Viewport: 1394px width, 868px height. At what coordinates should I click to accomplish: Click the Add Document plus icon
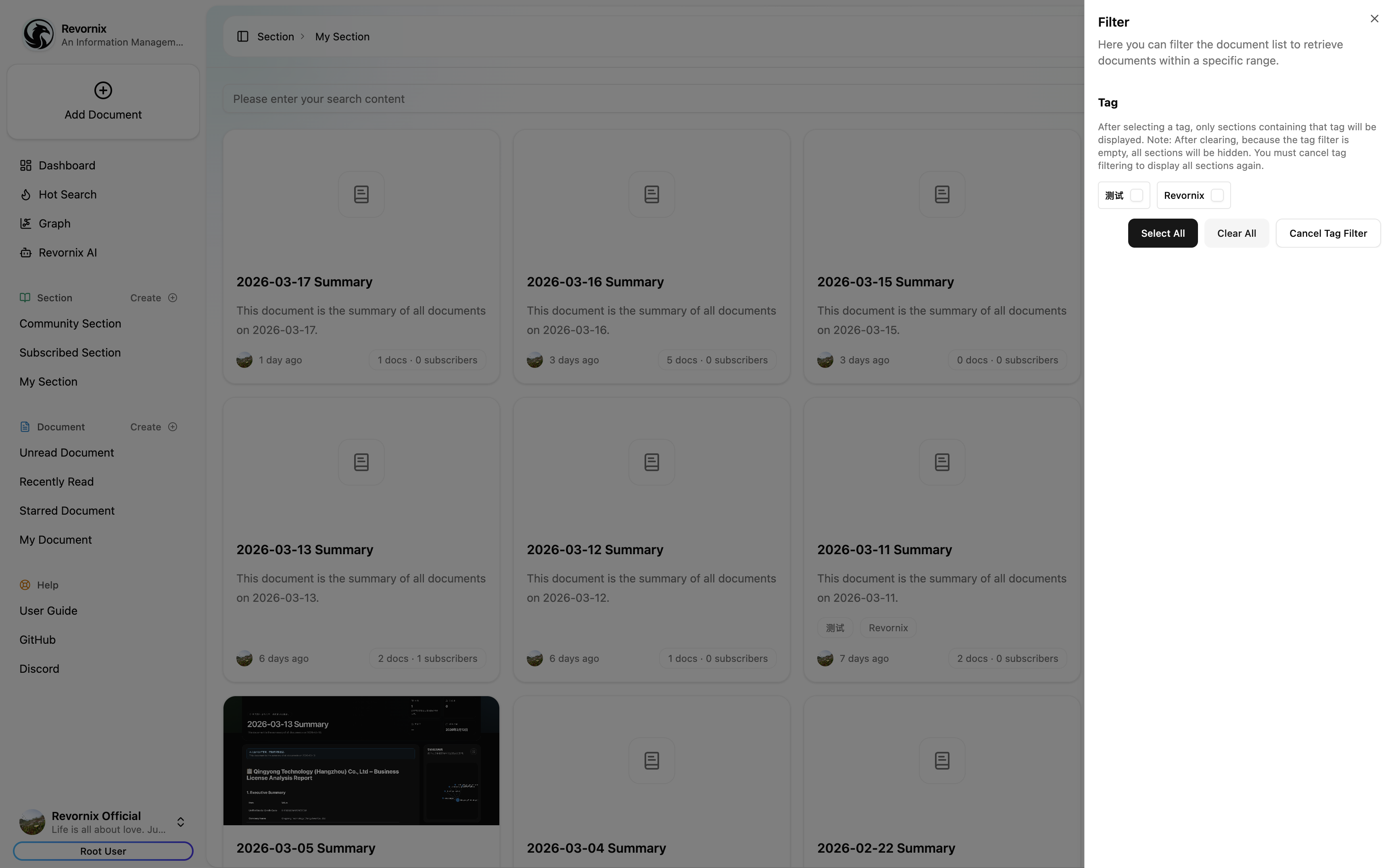pos(103,90)
